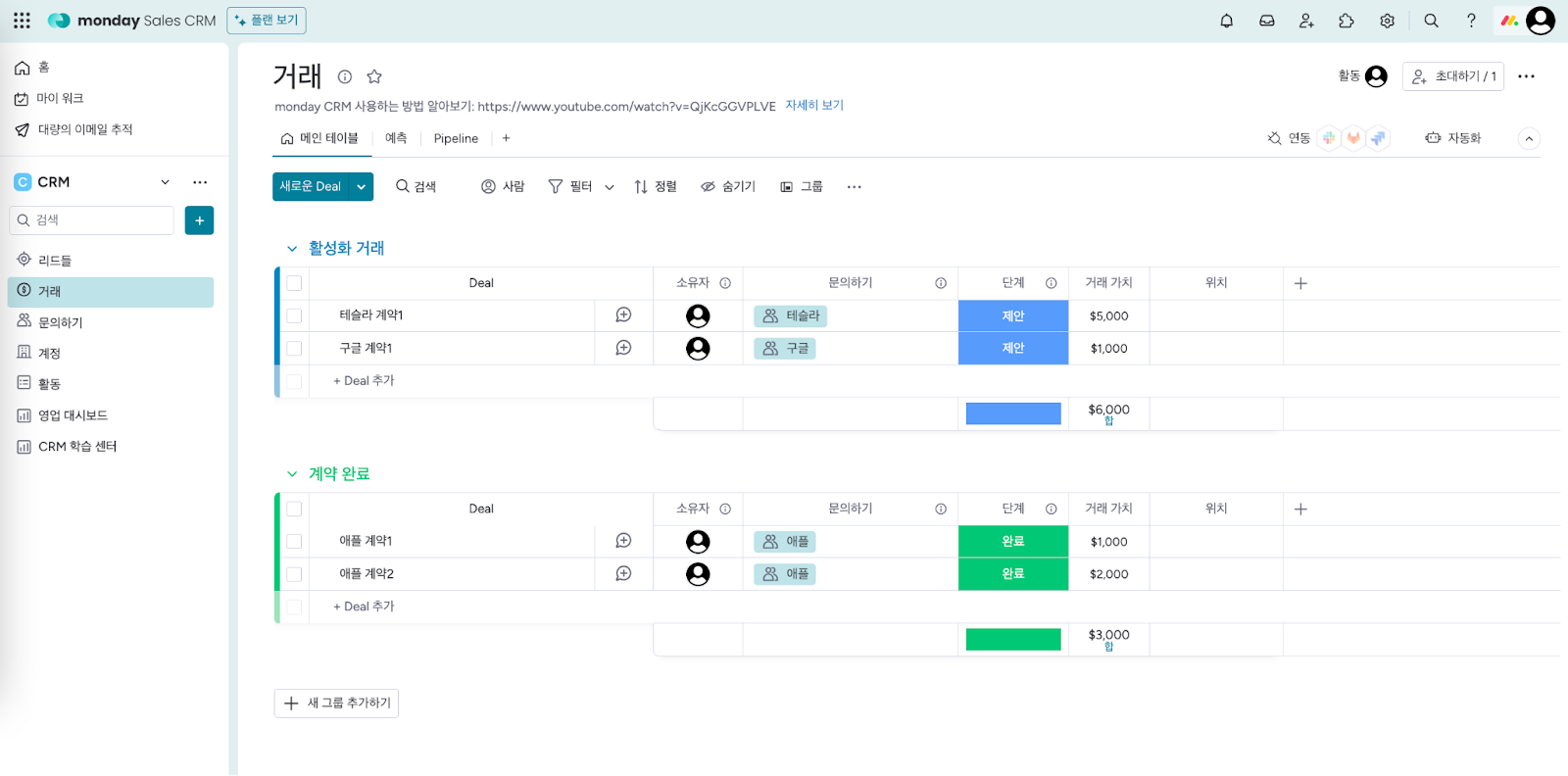Open 제안 stage dropdown for 구글 계약1
This screenshot has height=776, width=1568.
point(1013,348)
